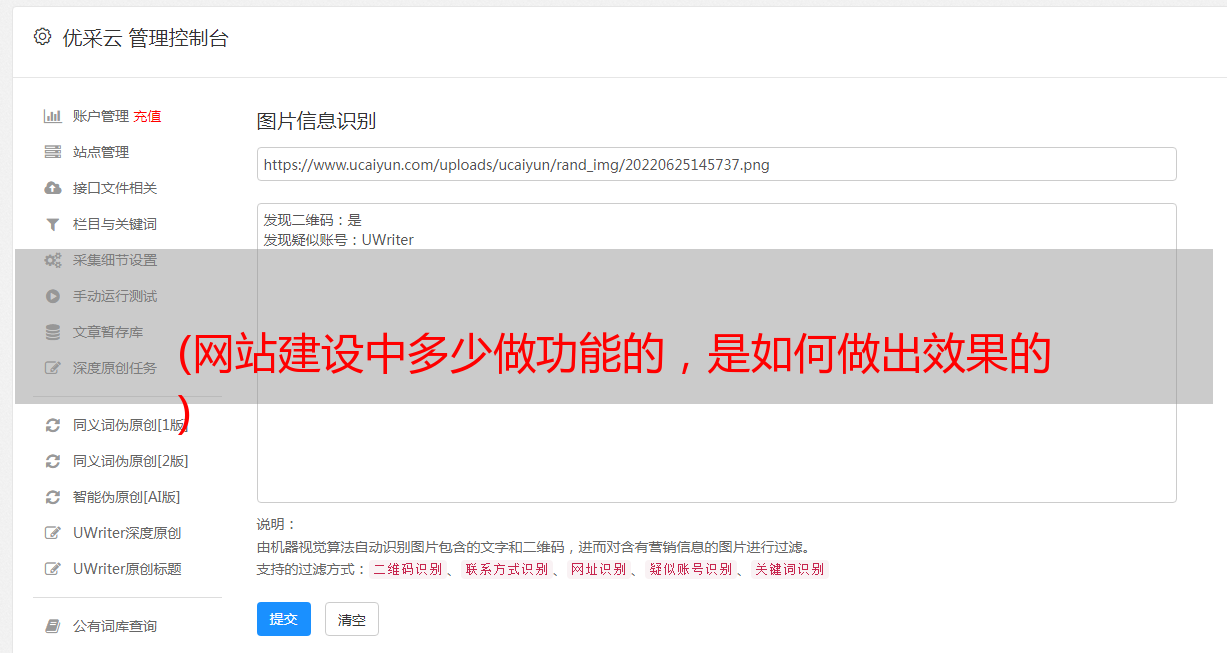1227x653 pixels.
Task: Open 站点管理 in the sidebar
Action: pyautogui.click(x=101, y=152)
